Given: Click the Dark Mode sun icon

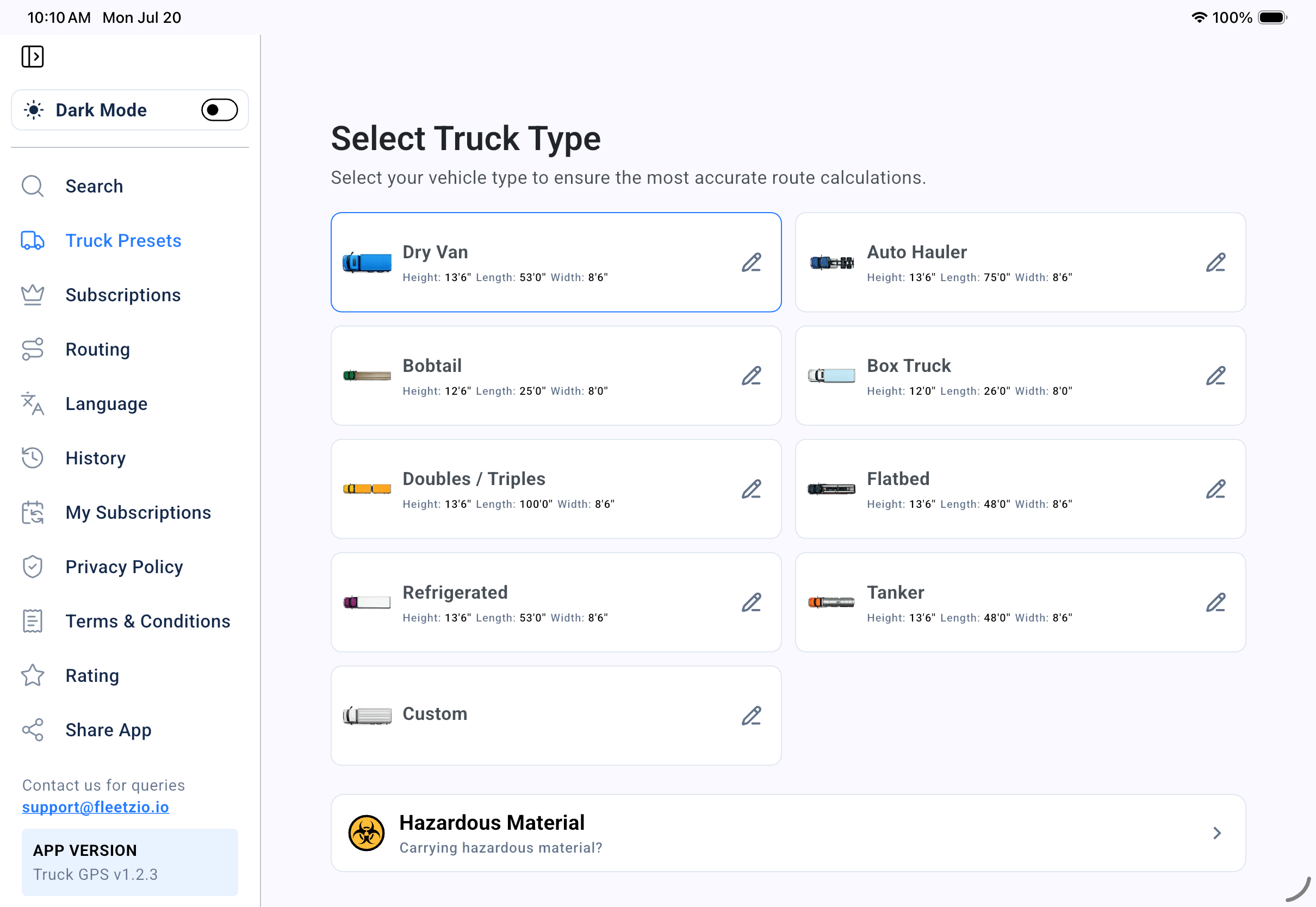Looking at the screenshot, I should (34, 110).
